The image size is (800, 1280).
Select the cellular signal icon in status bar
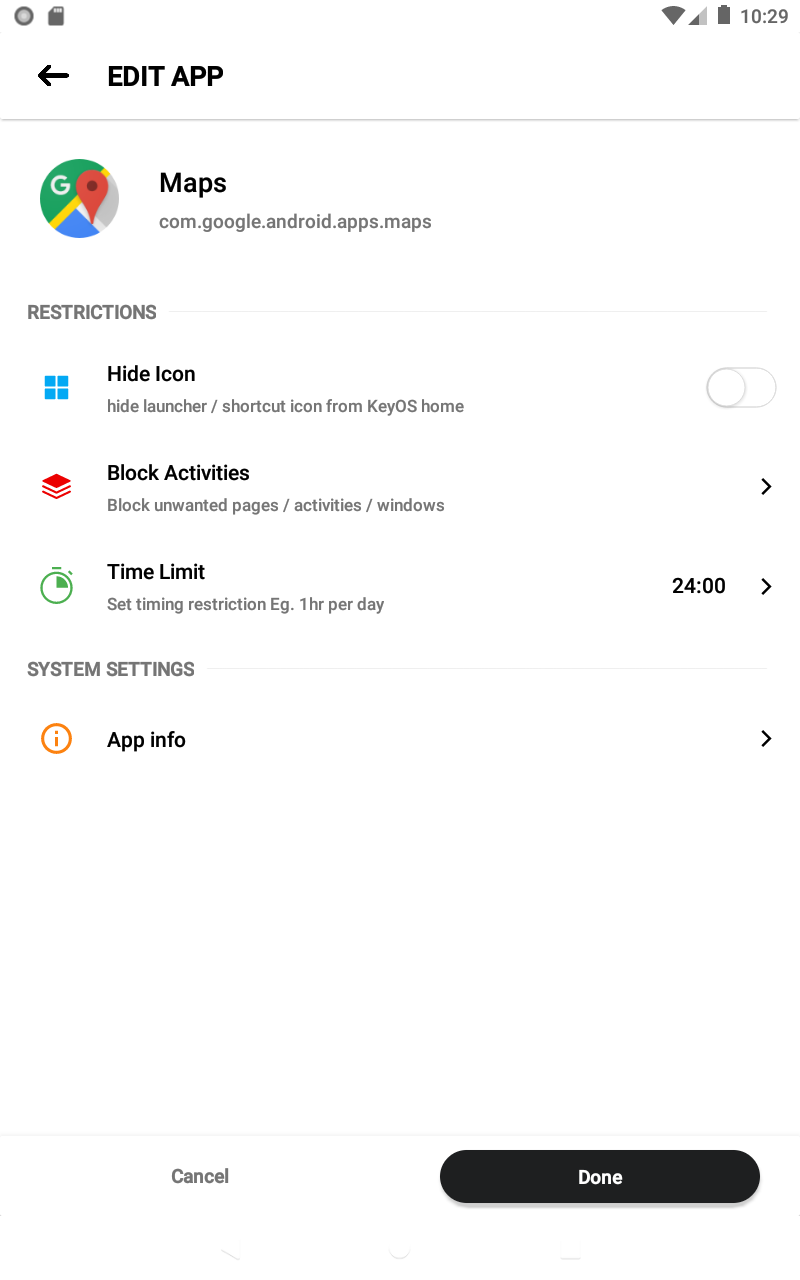[698, 16]
